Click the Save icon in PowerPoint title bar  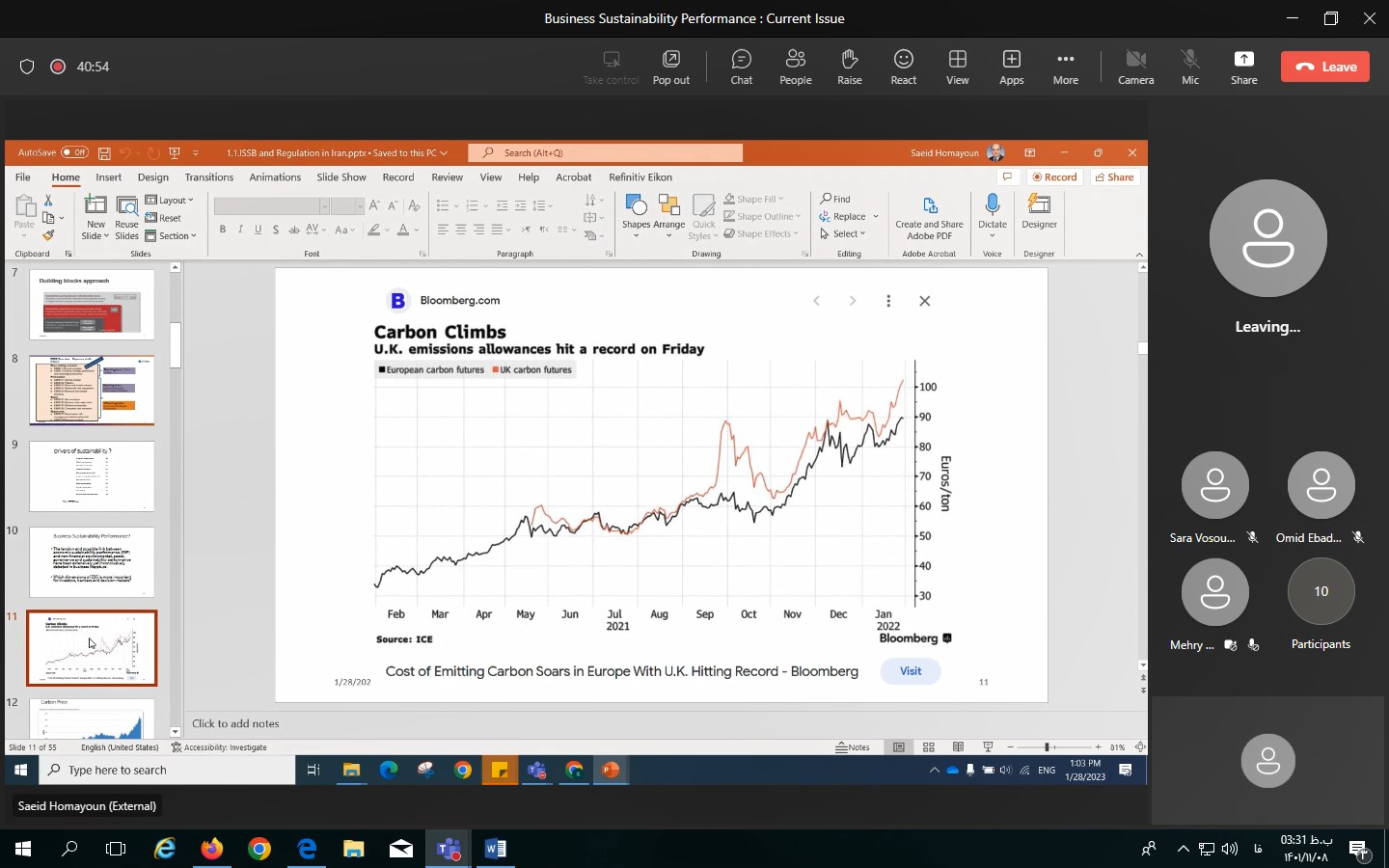(x=104, y=152)
